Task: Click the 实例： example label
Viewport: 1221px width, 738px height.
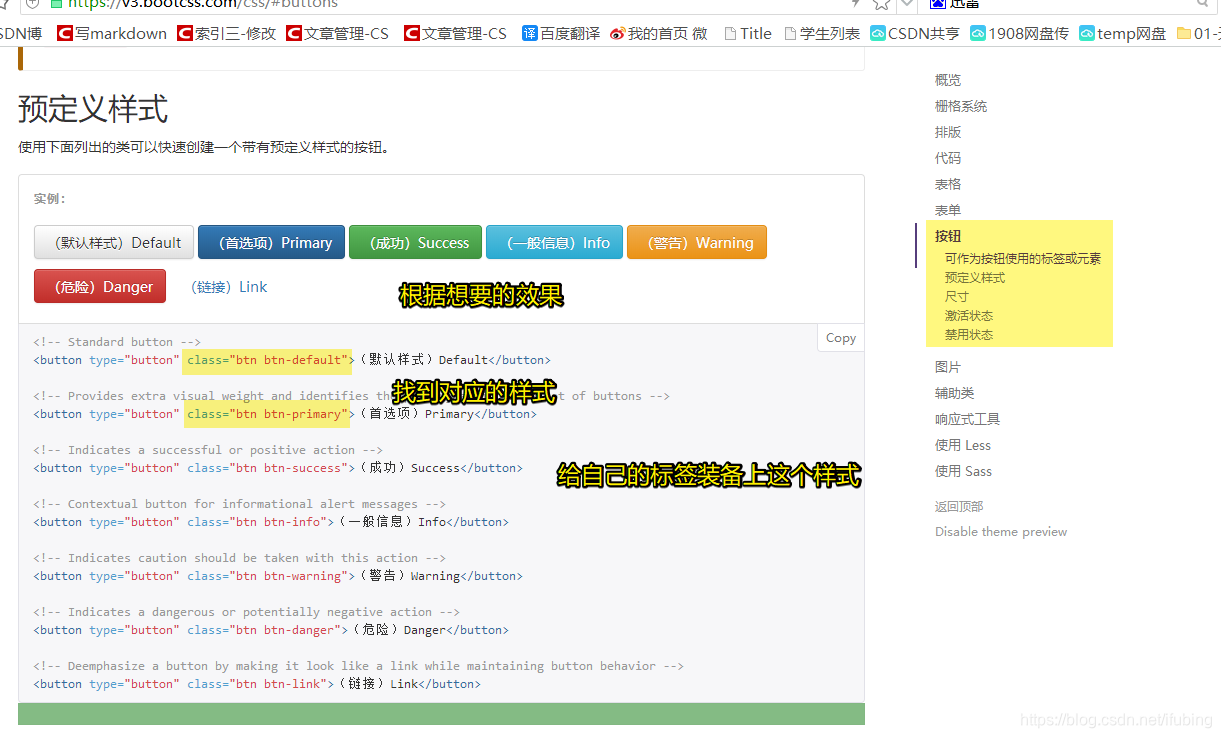Action: pos(50,198)
